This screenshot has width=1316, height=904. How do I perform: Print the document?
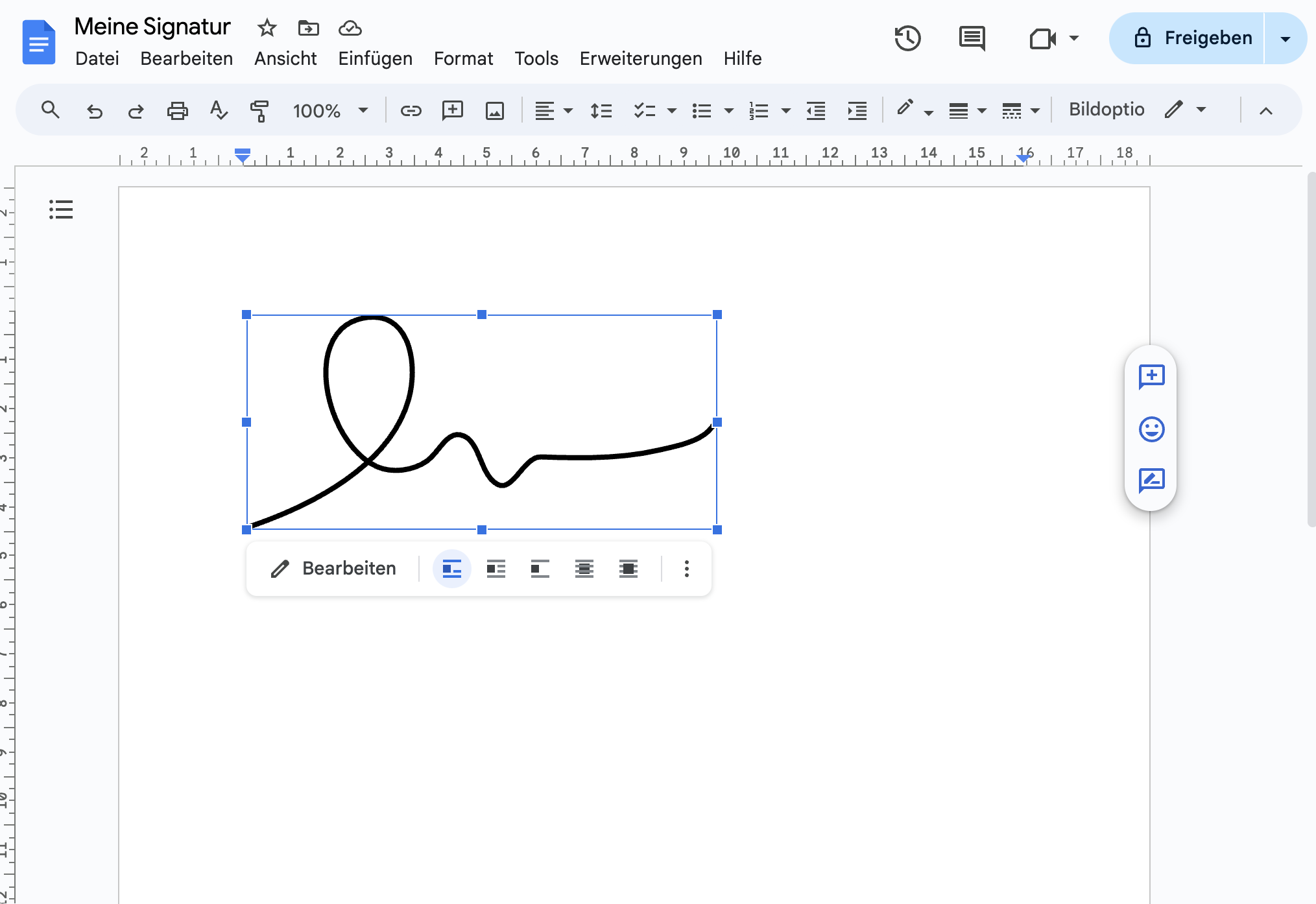(x=177, y=111)
